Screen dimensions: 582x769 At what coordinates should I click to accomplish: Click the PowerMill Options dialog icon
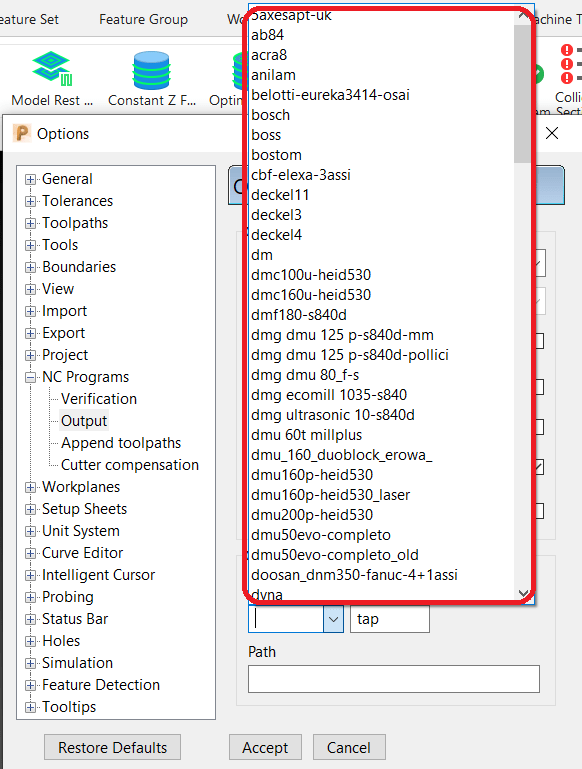coord(22,133)
